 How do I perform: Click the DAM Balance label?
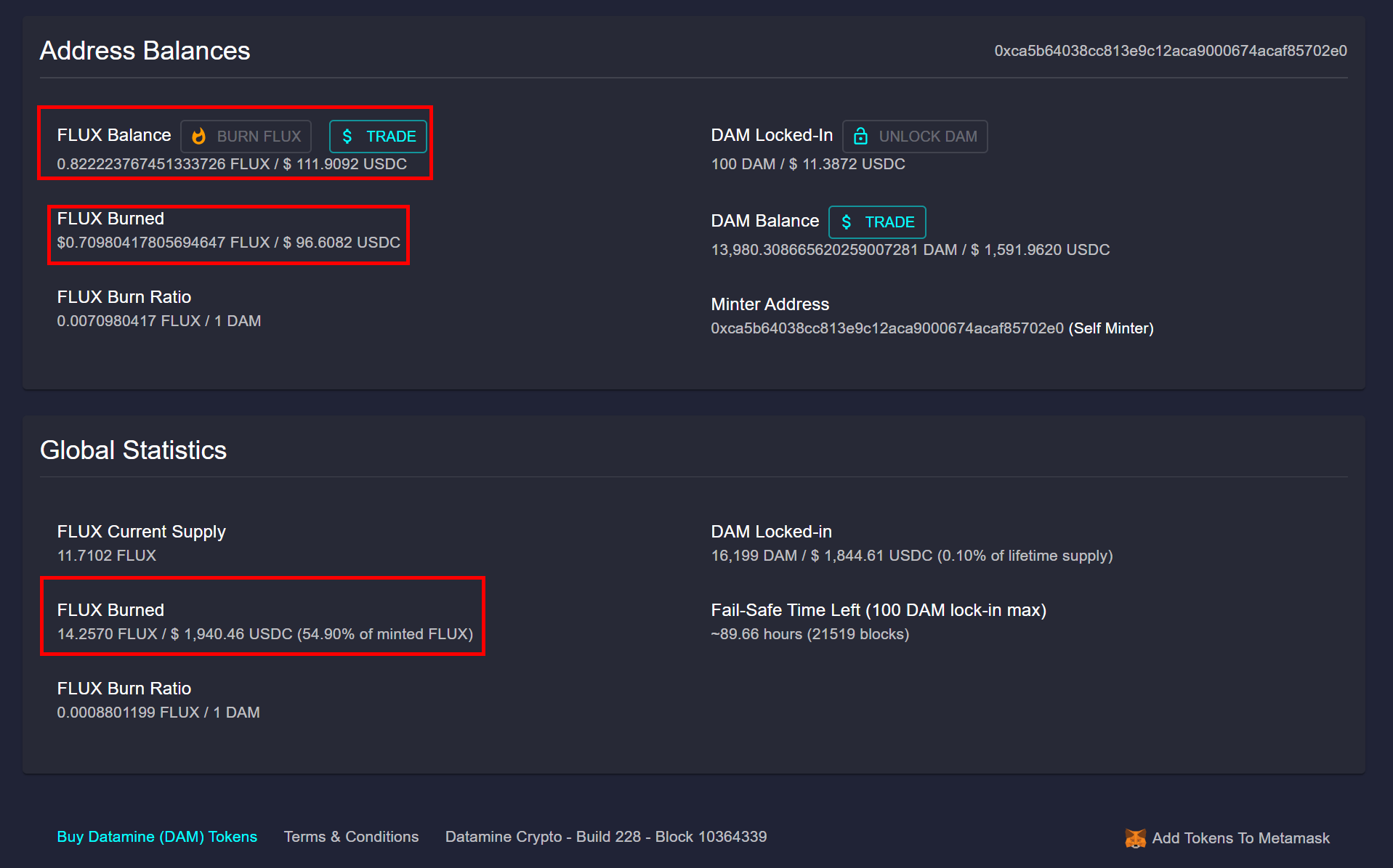click(x=765, y=221)
